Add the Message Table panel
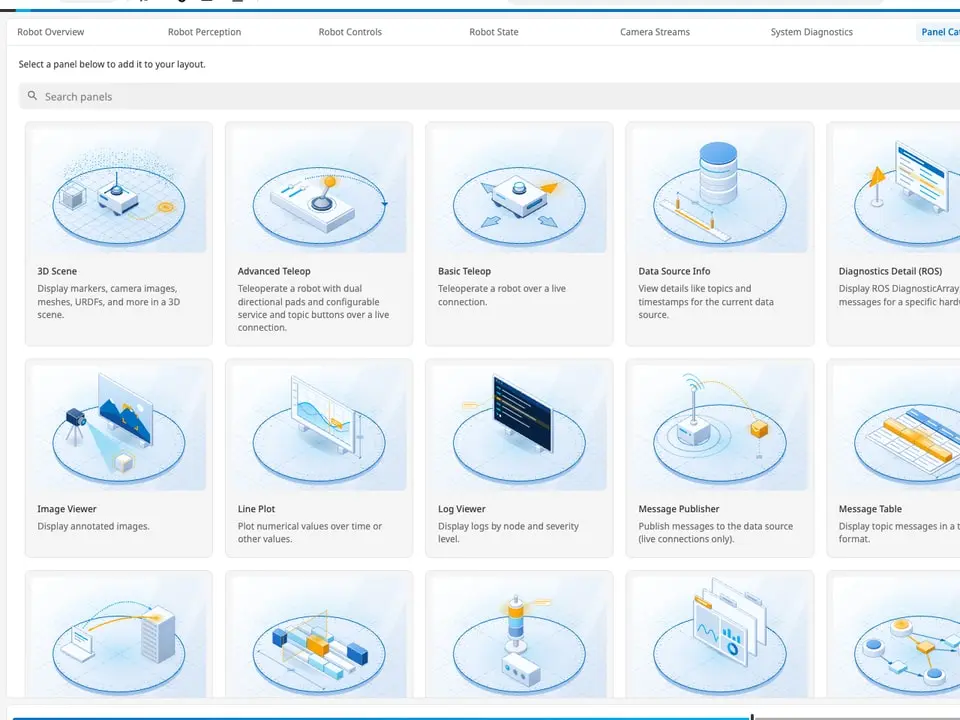 (893, 458)
